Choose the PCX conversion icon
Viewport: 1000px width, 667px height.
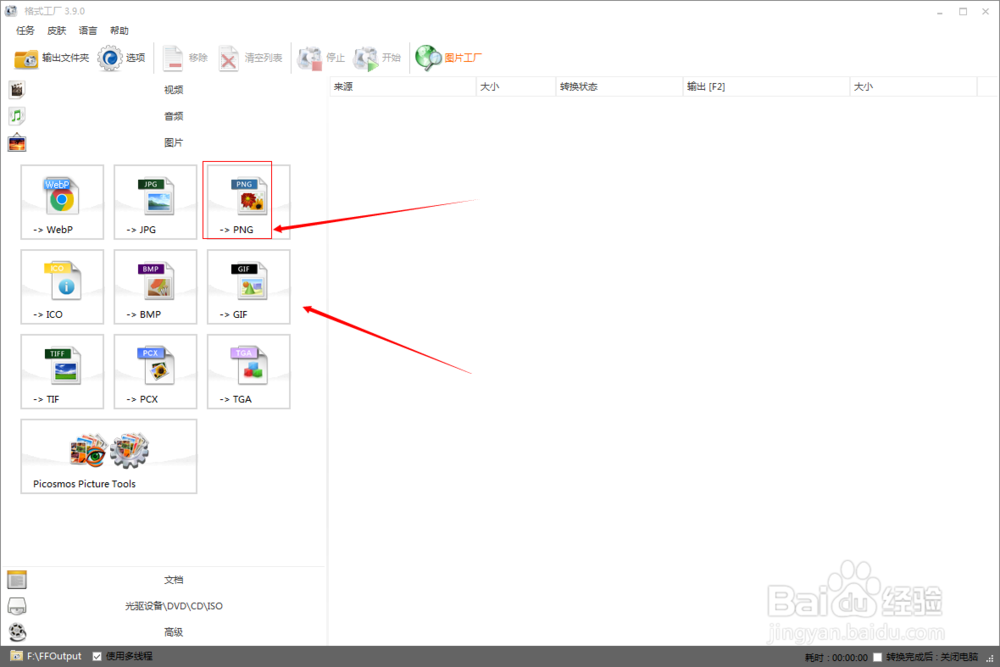coord(155,372)
